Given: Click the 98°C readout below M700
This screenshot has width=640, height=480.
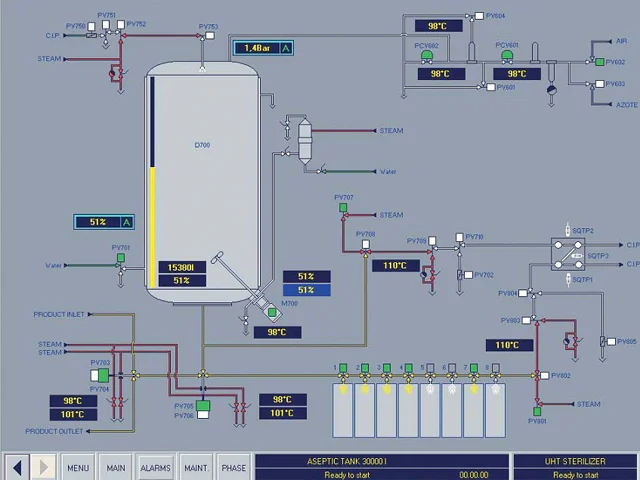Looking at the screenshot, I should pos(277,333).
